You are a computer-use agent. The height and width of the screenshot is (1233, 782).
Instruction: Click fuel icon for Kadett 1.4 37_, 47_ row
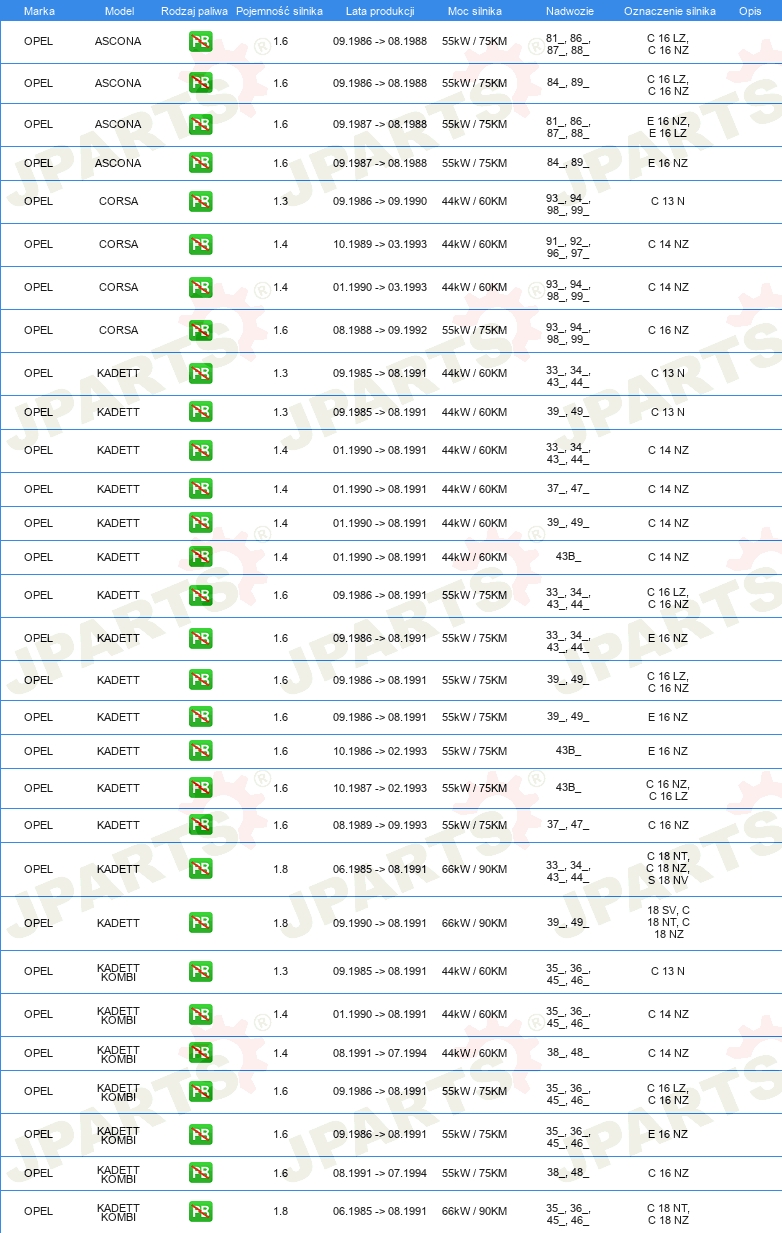tap(200, 489)
